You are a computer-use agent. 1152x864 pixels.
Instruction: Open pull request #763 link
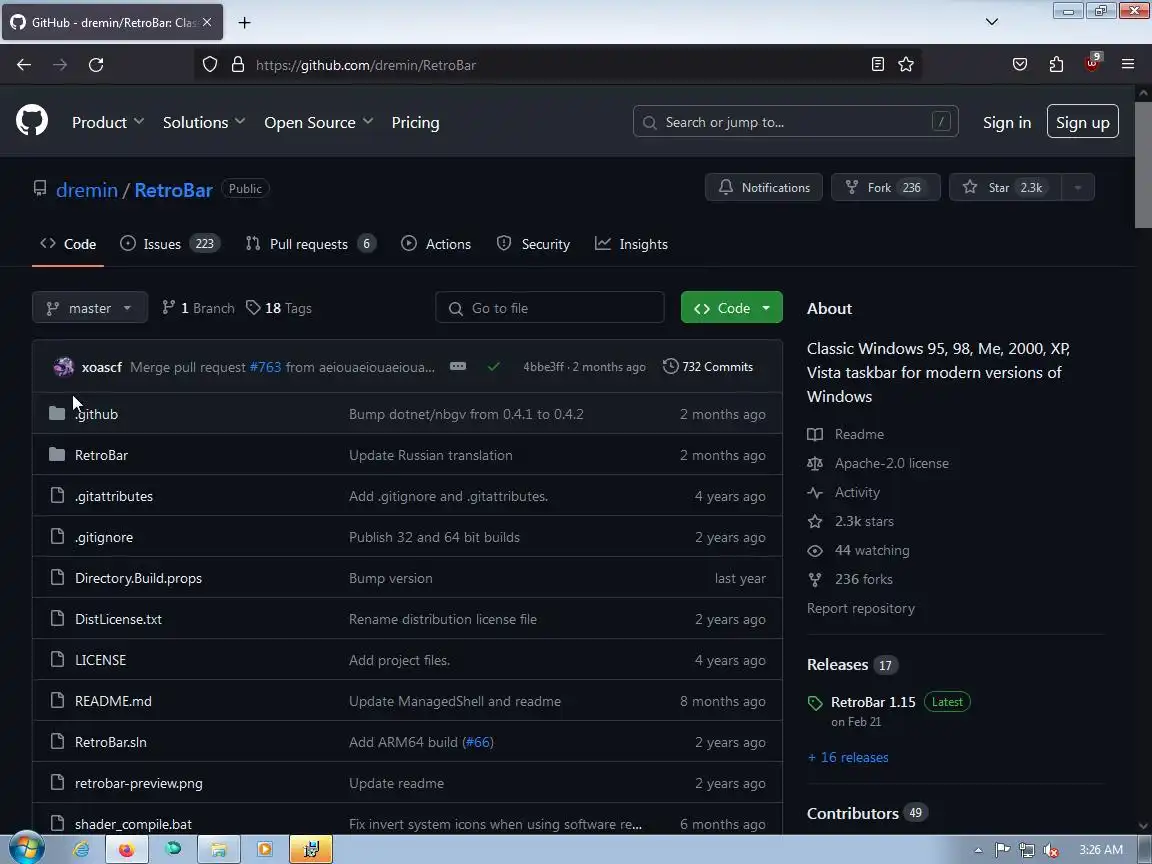(x=265, y=367)
